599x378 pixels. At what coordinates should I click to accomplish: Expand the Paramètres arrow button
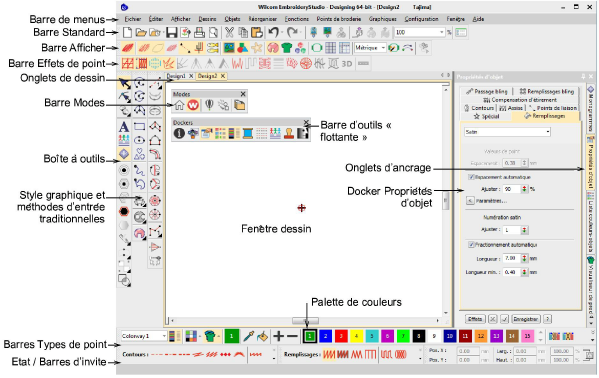click(x=470, y=201)
